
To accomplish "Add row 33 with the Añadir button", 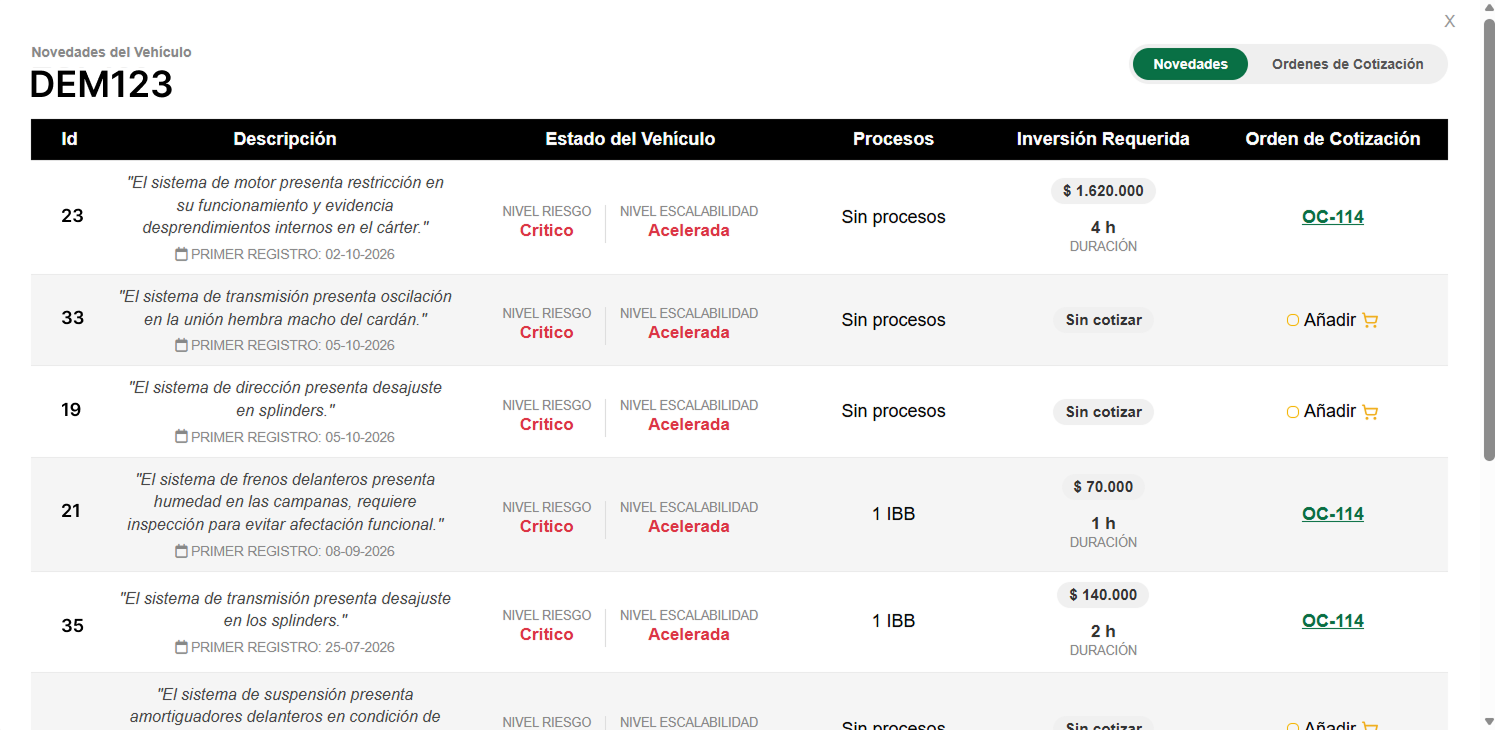I will 1332,320.
